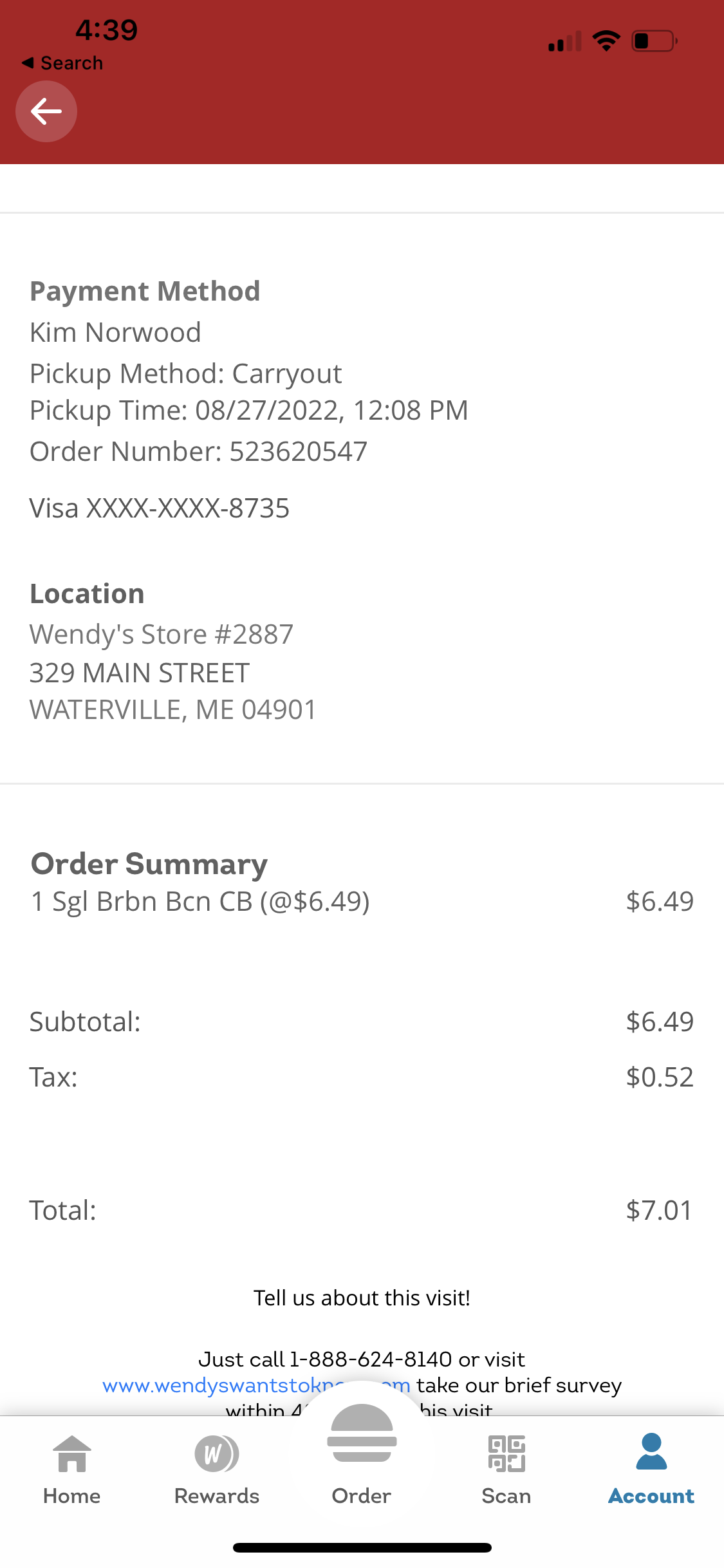Switch to the Rewards tab label
This screenshot has height=1568, width=724.
coord(216,1496)
